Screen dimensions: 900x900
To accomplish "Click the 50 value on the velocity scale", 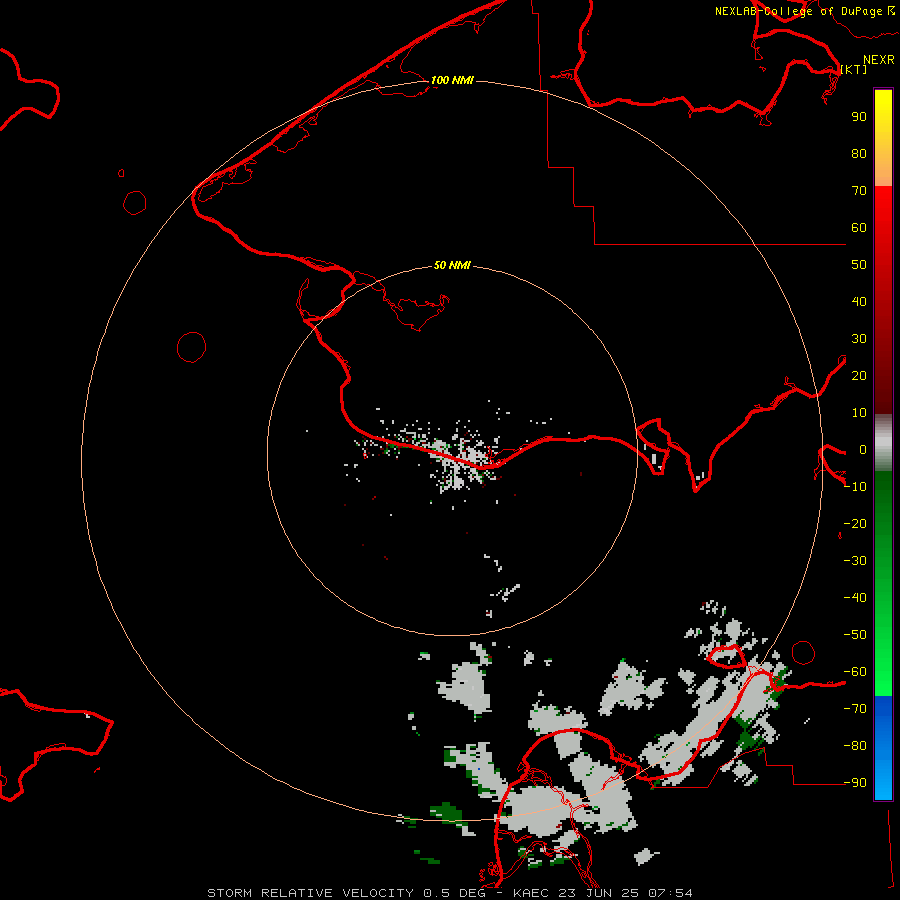I will pyautogui.click(x=859, y=265).
